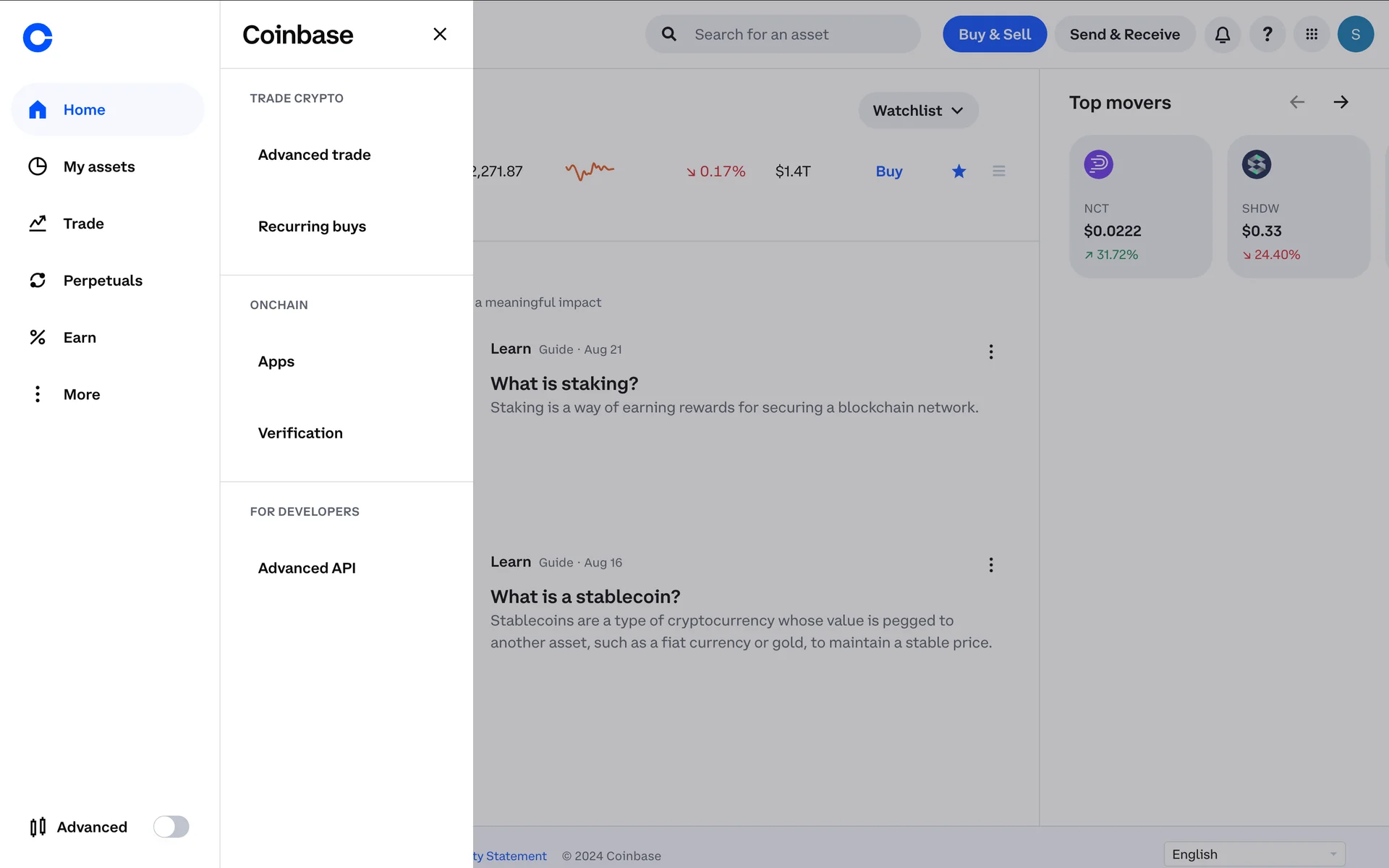
Task: Click the Buy & Sell button
Action: [994, 34]
